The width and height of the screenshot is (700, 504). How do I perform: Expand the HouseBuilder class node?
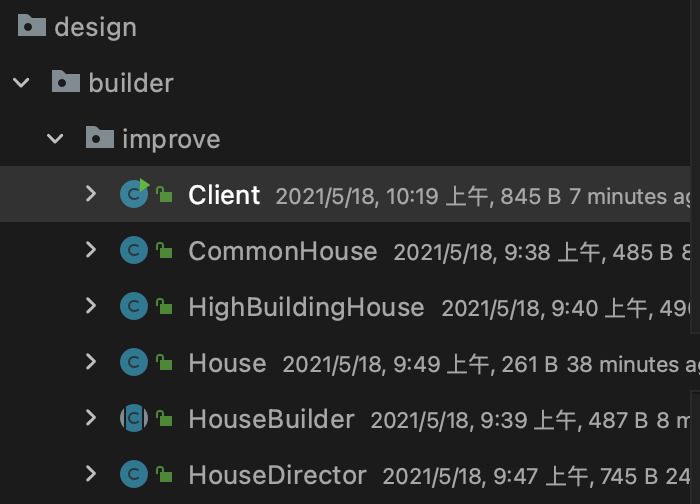tap(91, 418)
